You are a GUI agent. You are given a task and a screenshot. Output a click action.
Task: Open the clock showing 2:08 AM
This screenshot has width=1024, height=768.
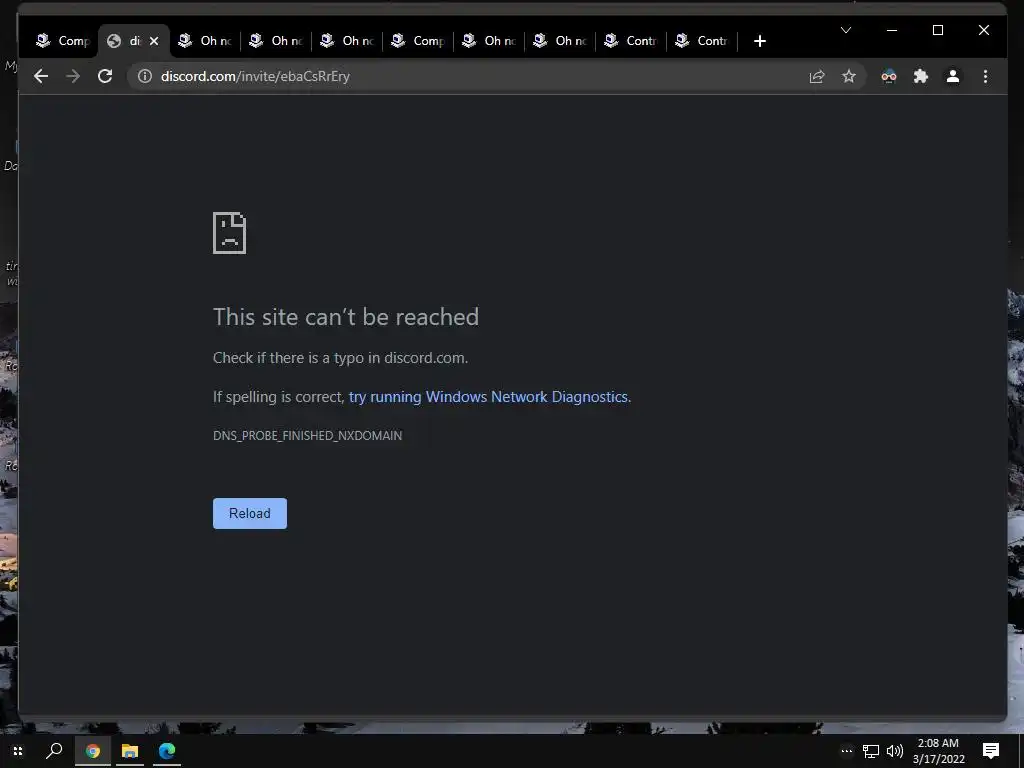point(938,751)
